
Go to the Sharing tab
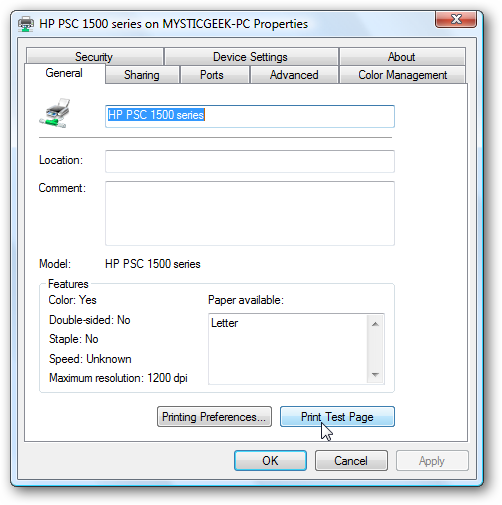tap(142, 75)
